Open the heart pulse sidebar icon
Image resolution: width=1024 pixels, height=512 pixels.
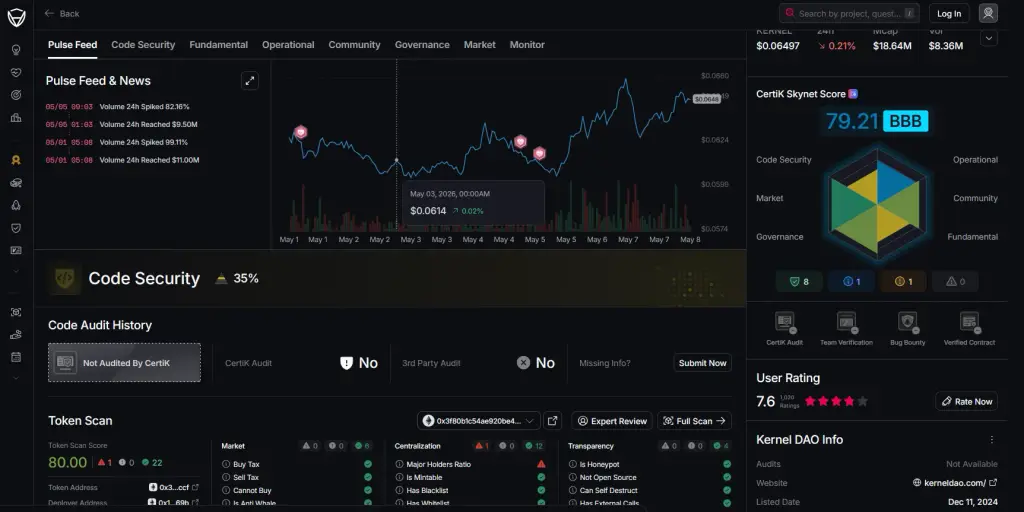(16, 72)
